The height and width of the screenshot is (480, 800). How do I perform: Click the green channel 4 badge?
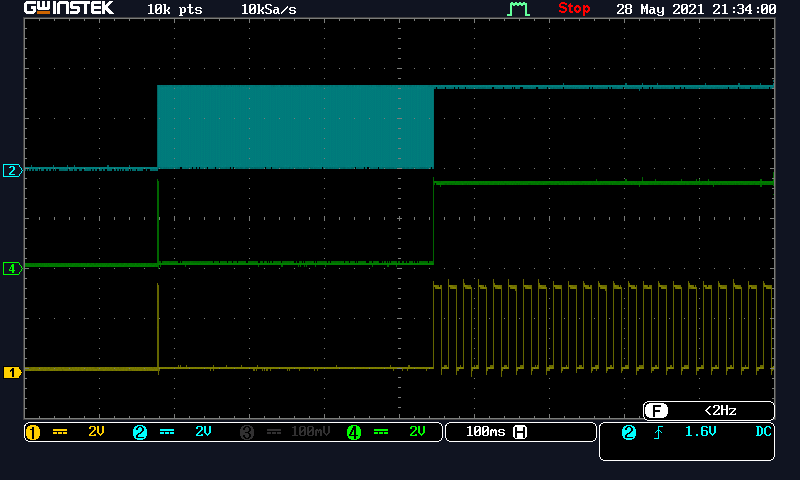click(x=354, y=433)
